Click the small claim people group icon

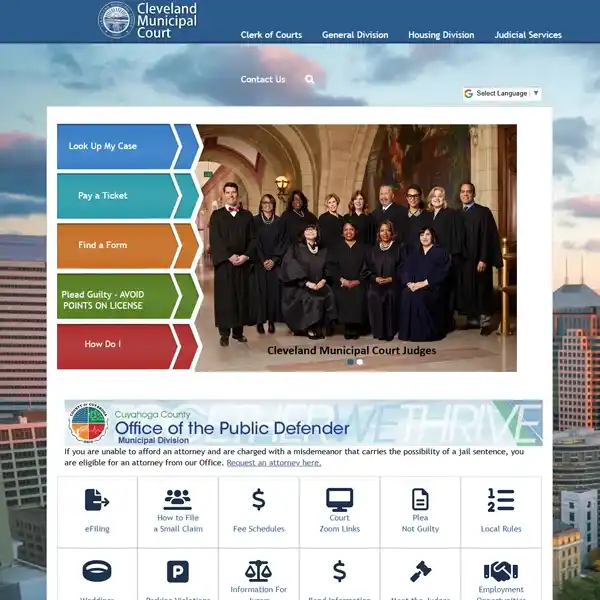178,499
